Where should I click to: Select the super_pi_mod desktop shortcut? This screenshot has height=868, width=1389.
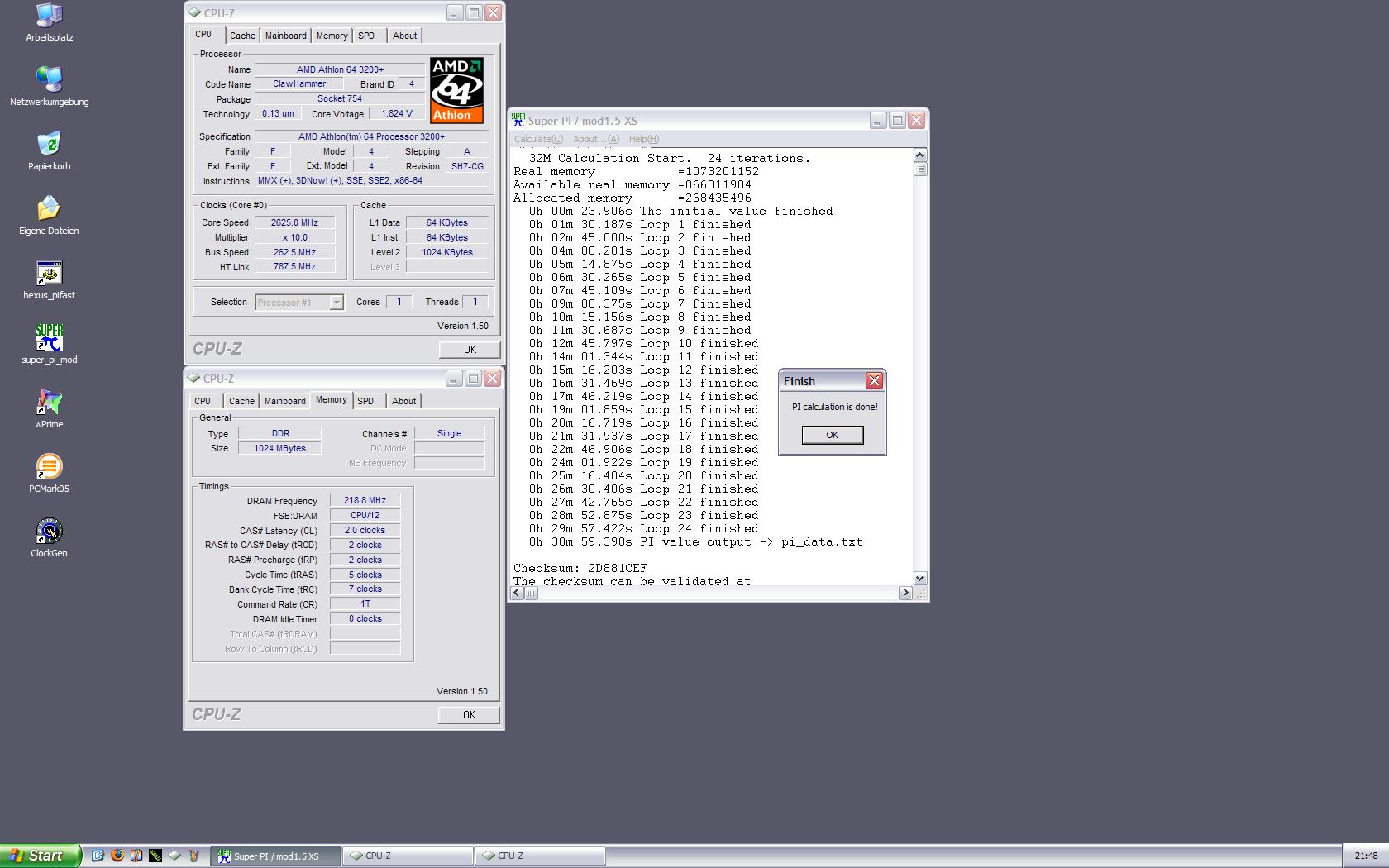point(49,345)
